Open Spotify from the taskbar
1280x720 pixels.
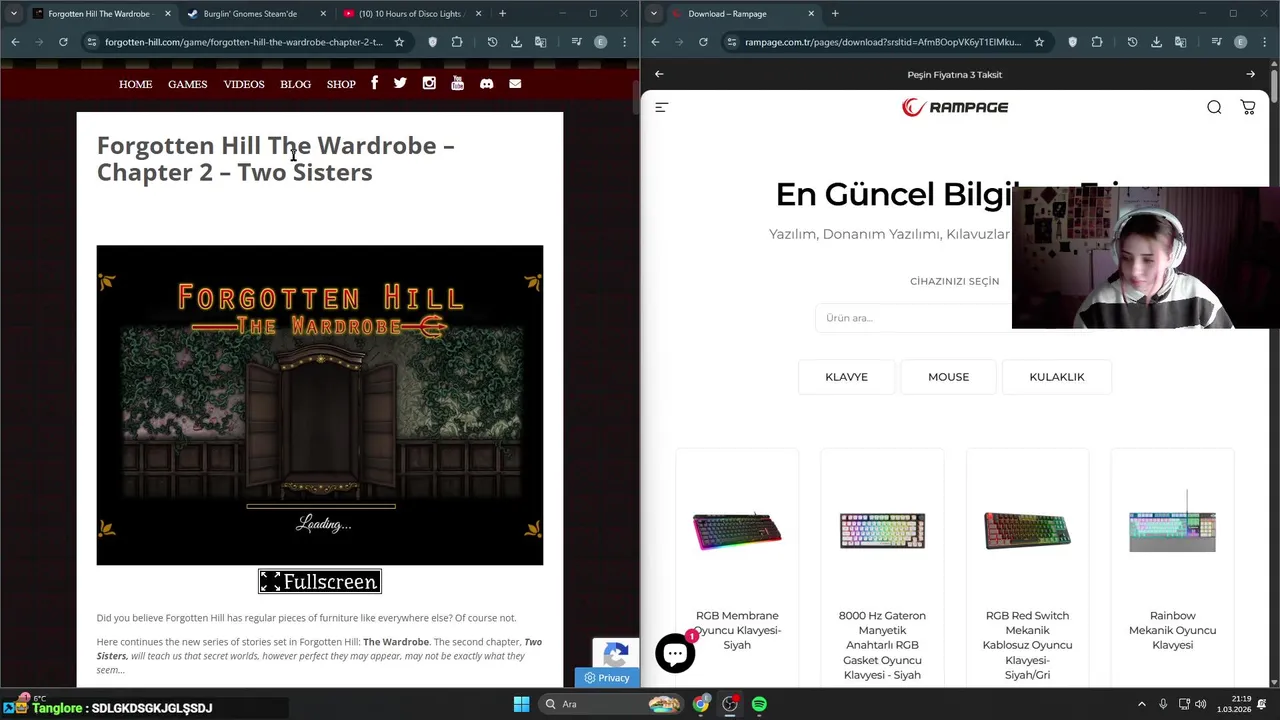(759, 704)
